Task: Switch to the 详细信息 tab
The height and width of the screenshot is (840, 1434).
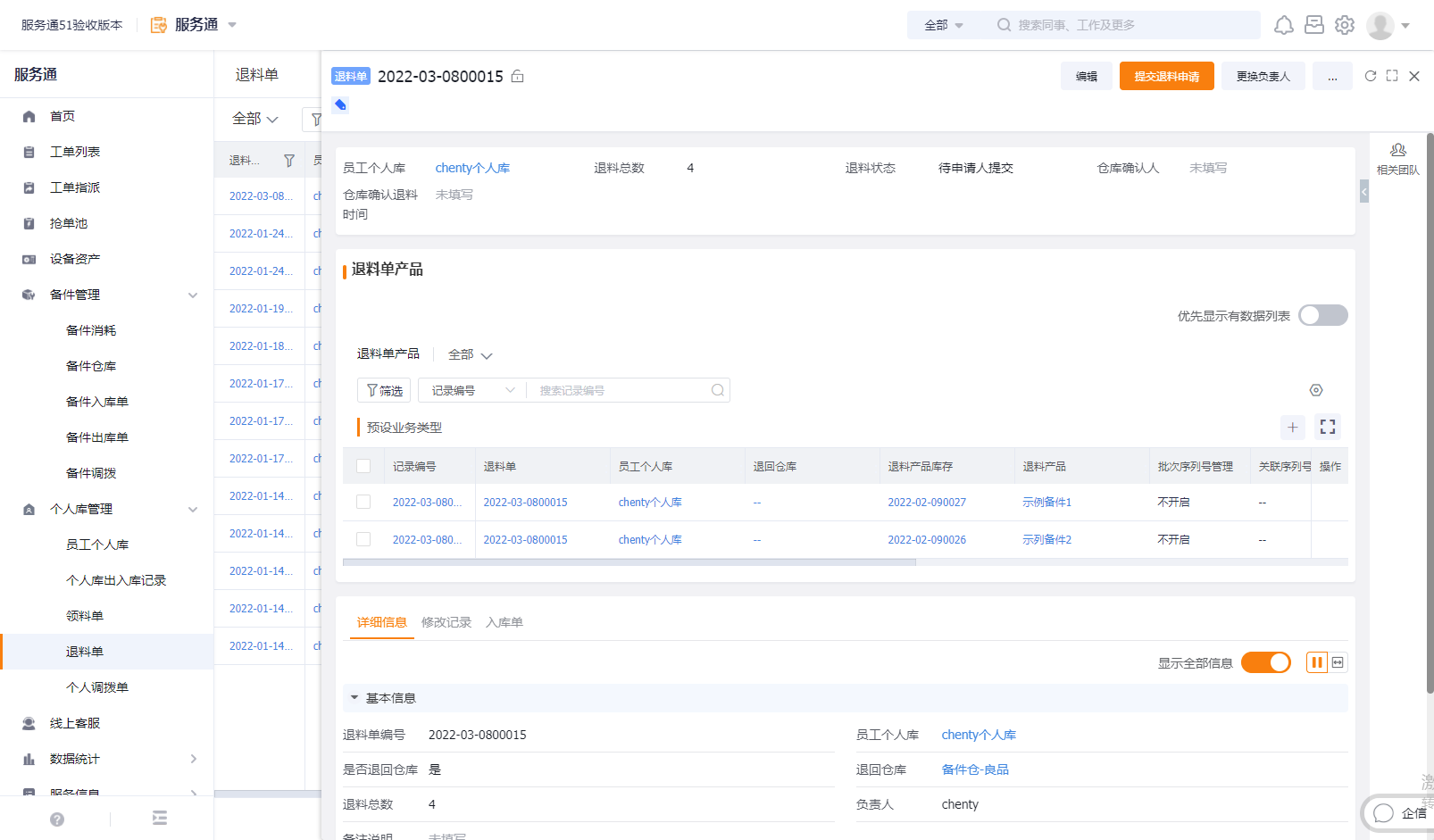Action: click(x=382, y=622)
